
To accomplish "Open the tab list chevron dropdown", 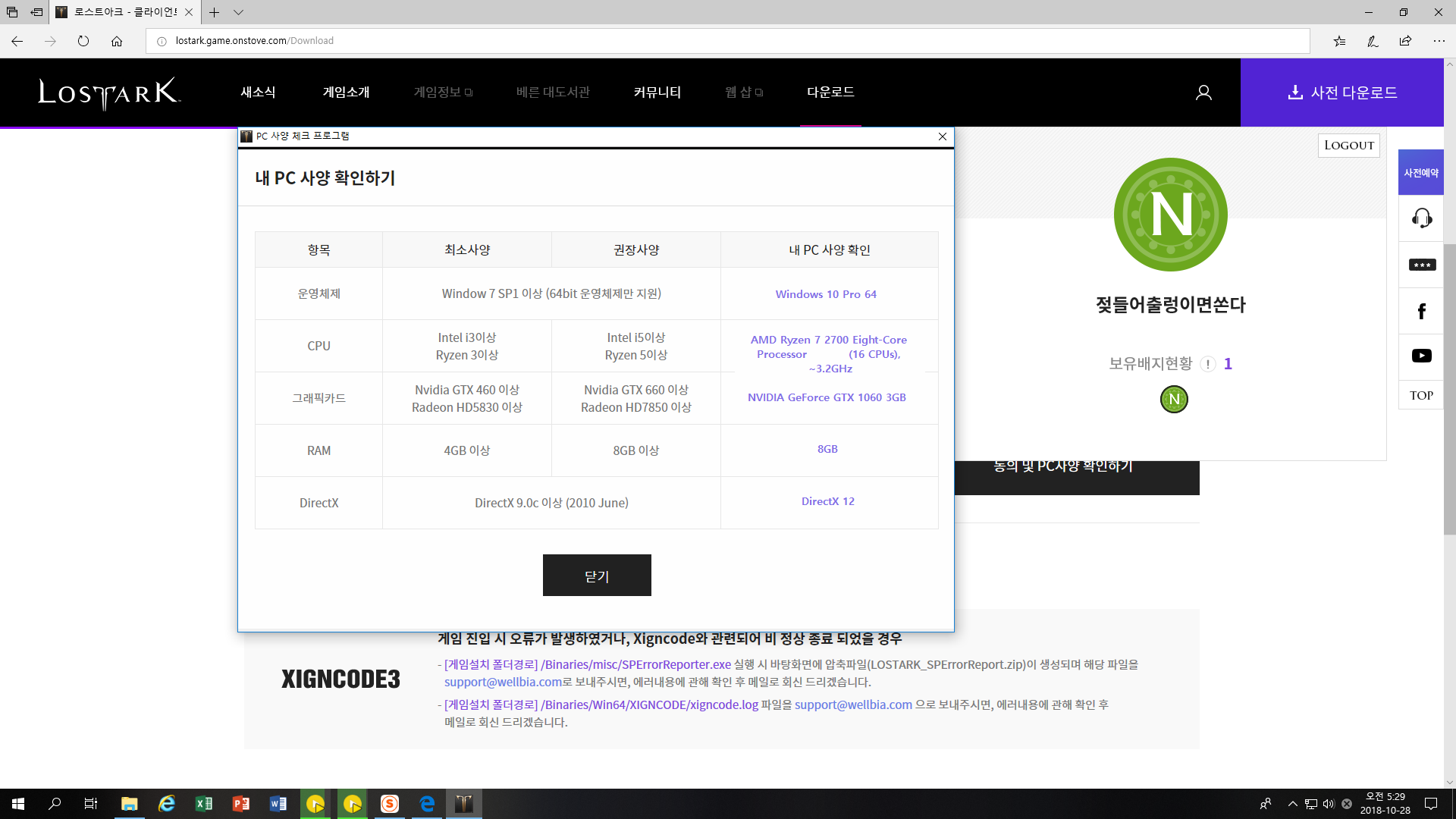I will tap(239, 12).
